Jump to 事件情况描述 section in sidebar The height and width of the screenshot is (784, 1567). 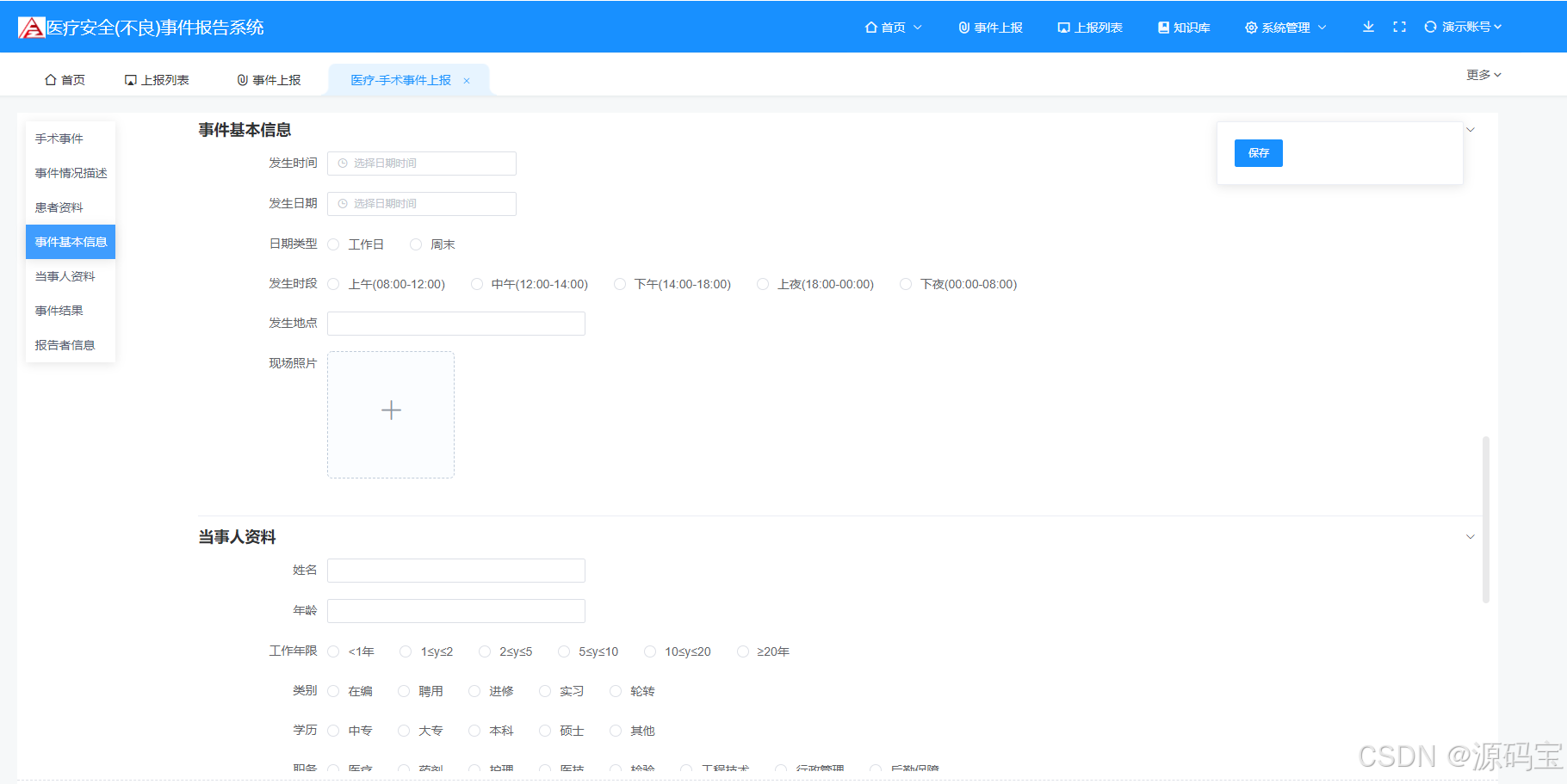(x=71, y=173)
